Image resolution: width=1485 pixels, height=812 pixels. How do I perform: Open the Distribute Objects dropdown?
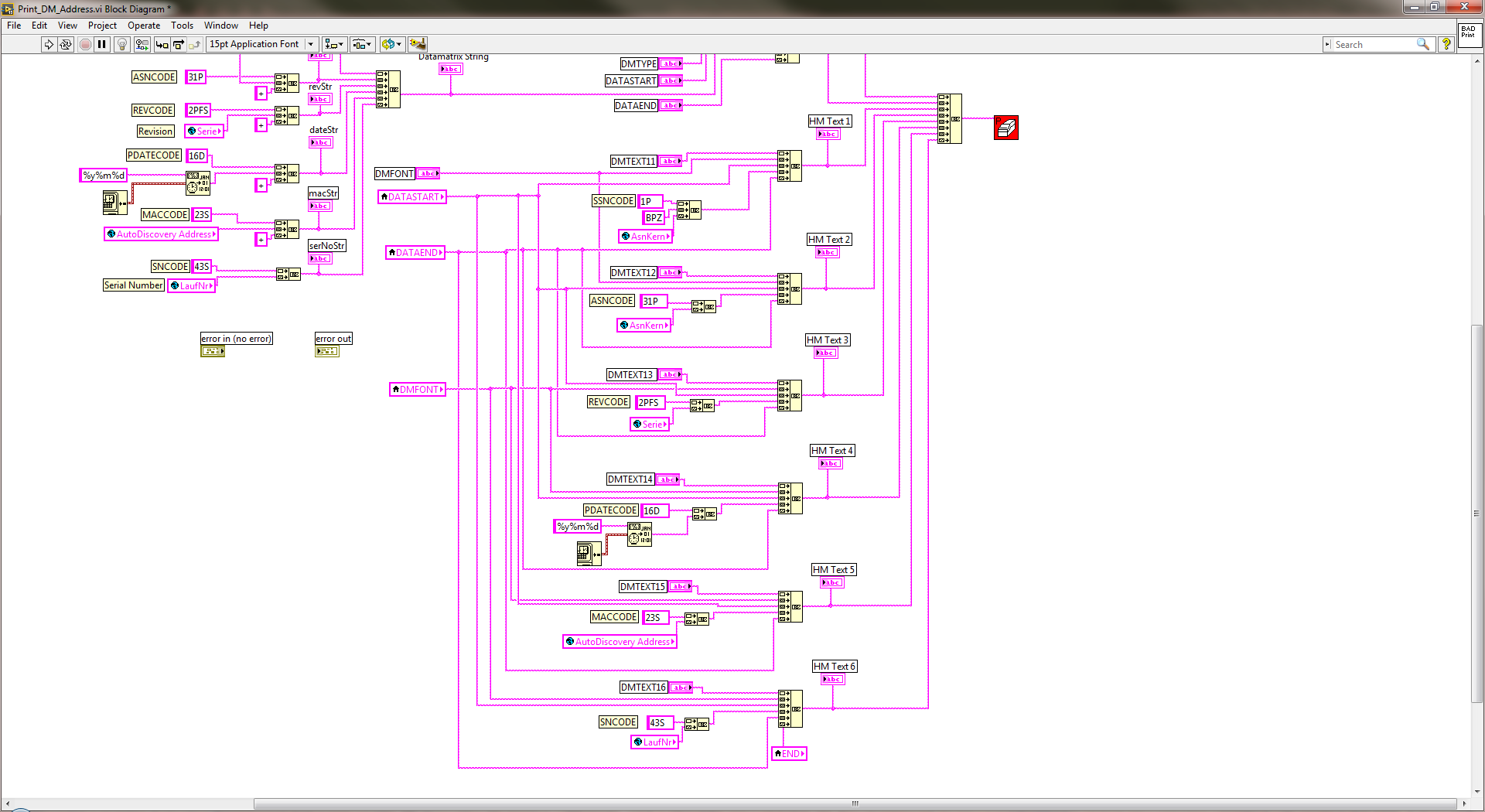pos(362,44)
